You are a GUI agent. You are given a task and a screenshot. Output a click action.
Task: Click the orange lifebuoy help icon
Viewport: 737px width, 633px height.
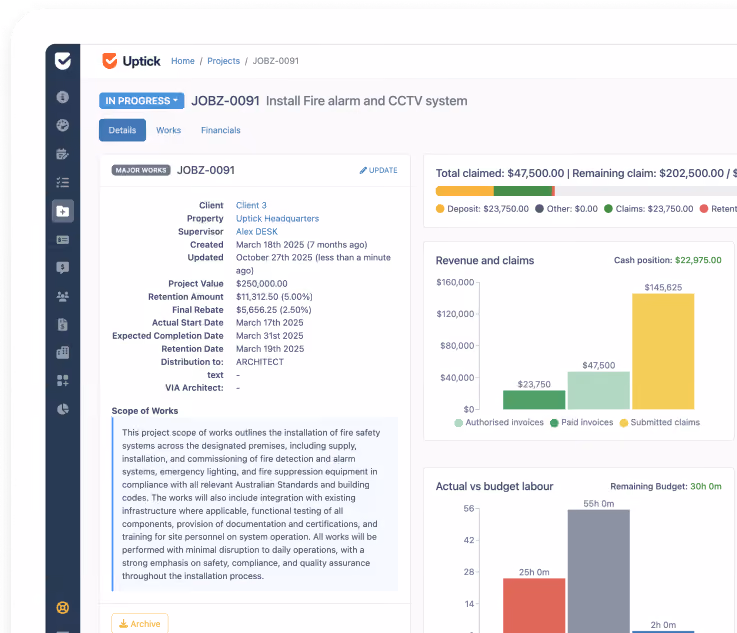(x=63, y=608)
